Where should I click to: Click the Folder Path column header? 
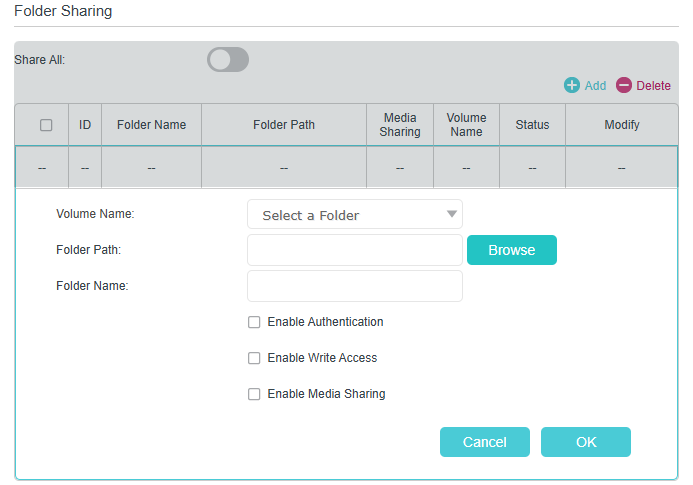[x=284, y=125]
